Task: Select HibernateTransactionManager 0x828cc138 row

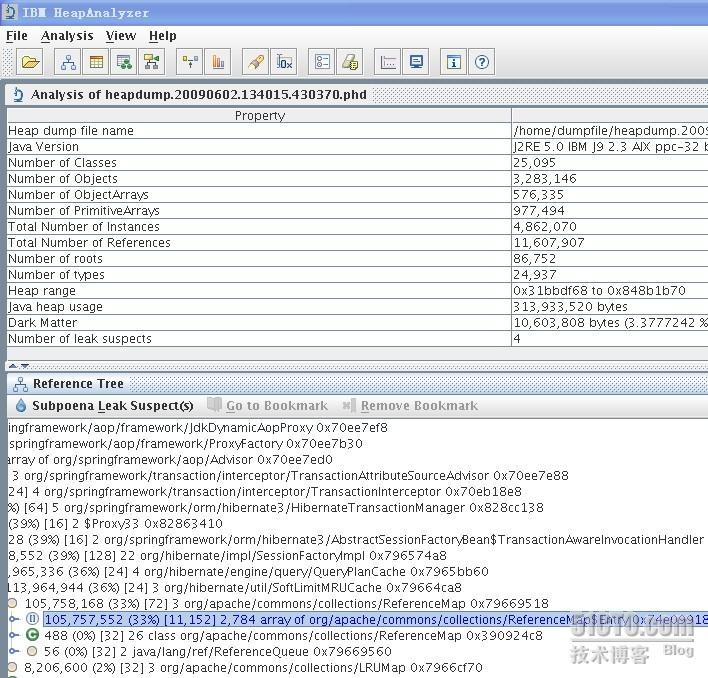Action: tap(275, 507)
